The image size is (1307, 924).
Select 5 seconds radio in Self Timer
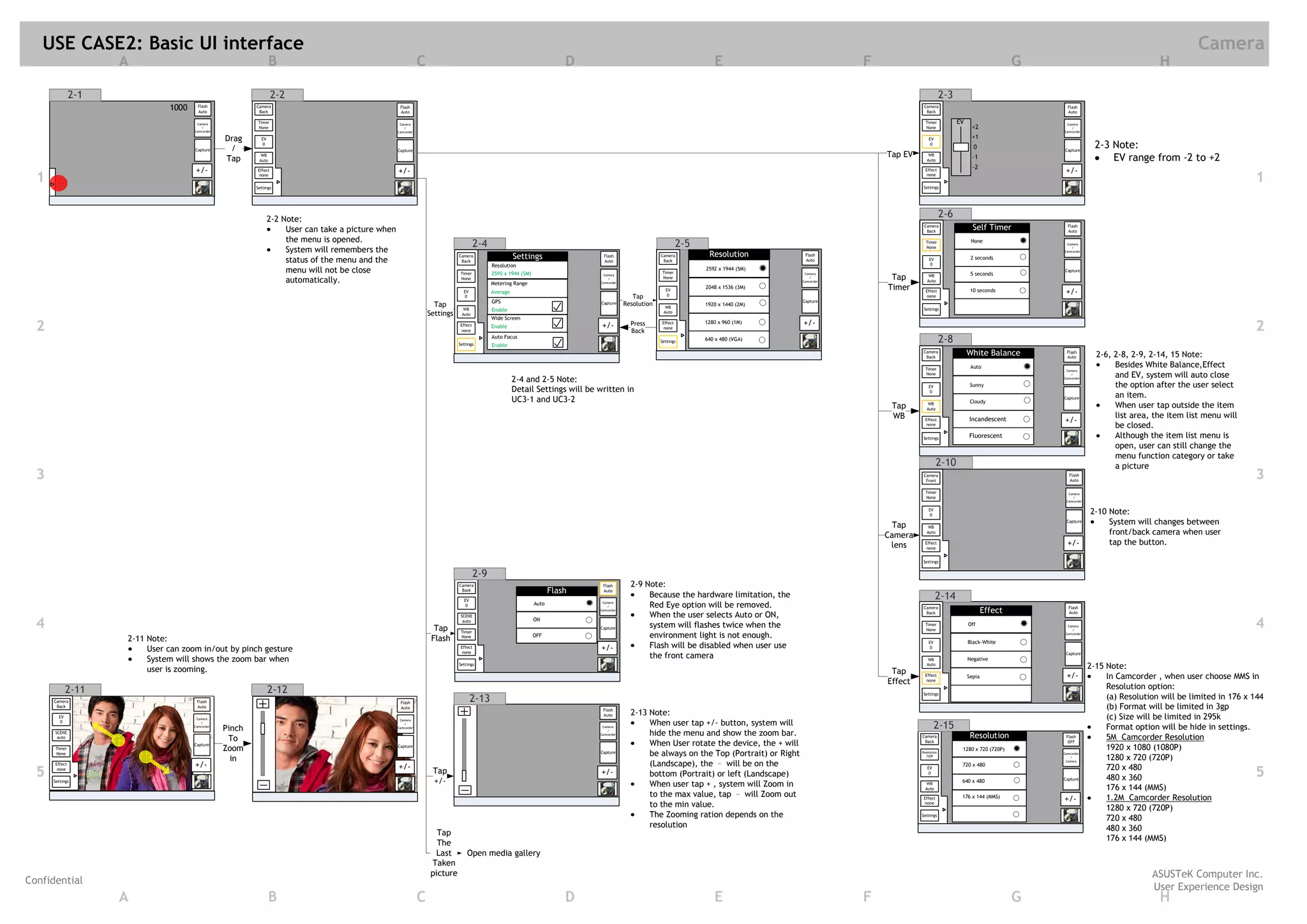pyautogui.click(x=1023, y=273)
